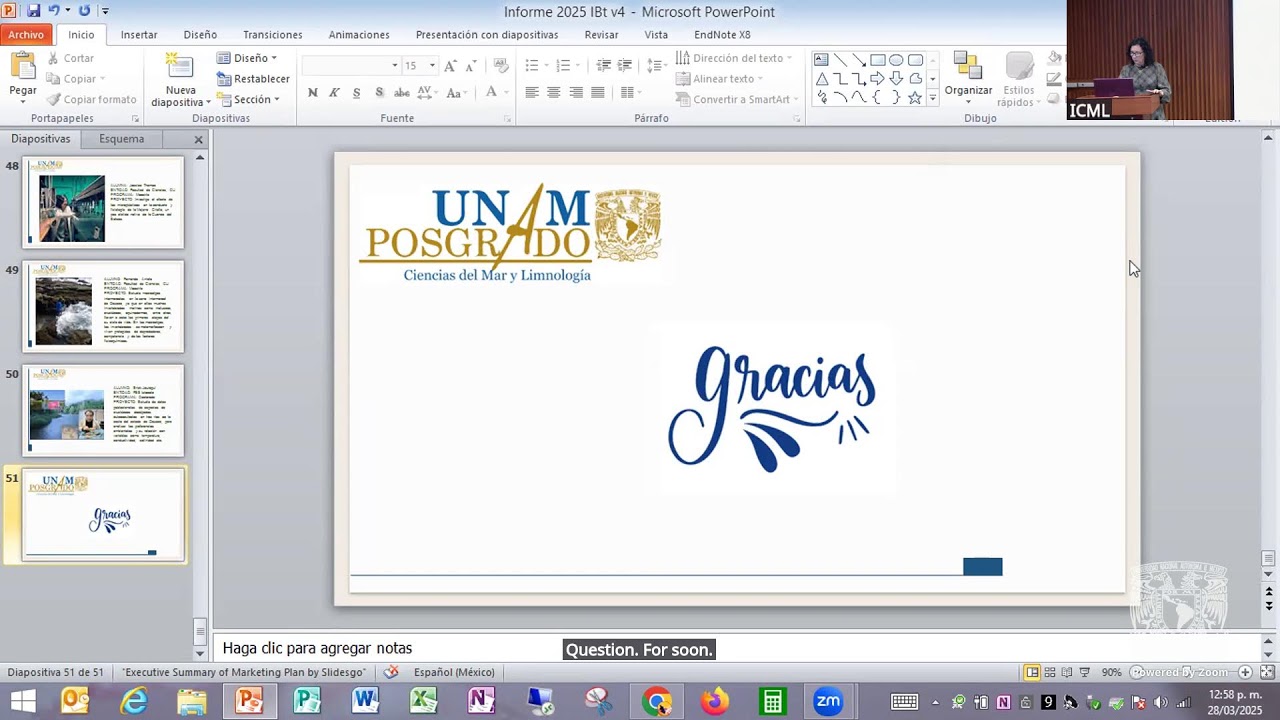The image size is (1280, 720).
Task: Select the oval shape
Action: [896, 60]
